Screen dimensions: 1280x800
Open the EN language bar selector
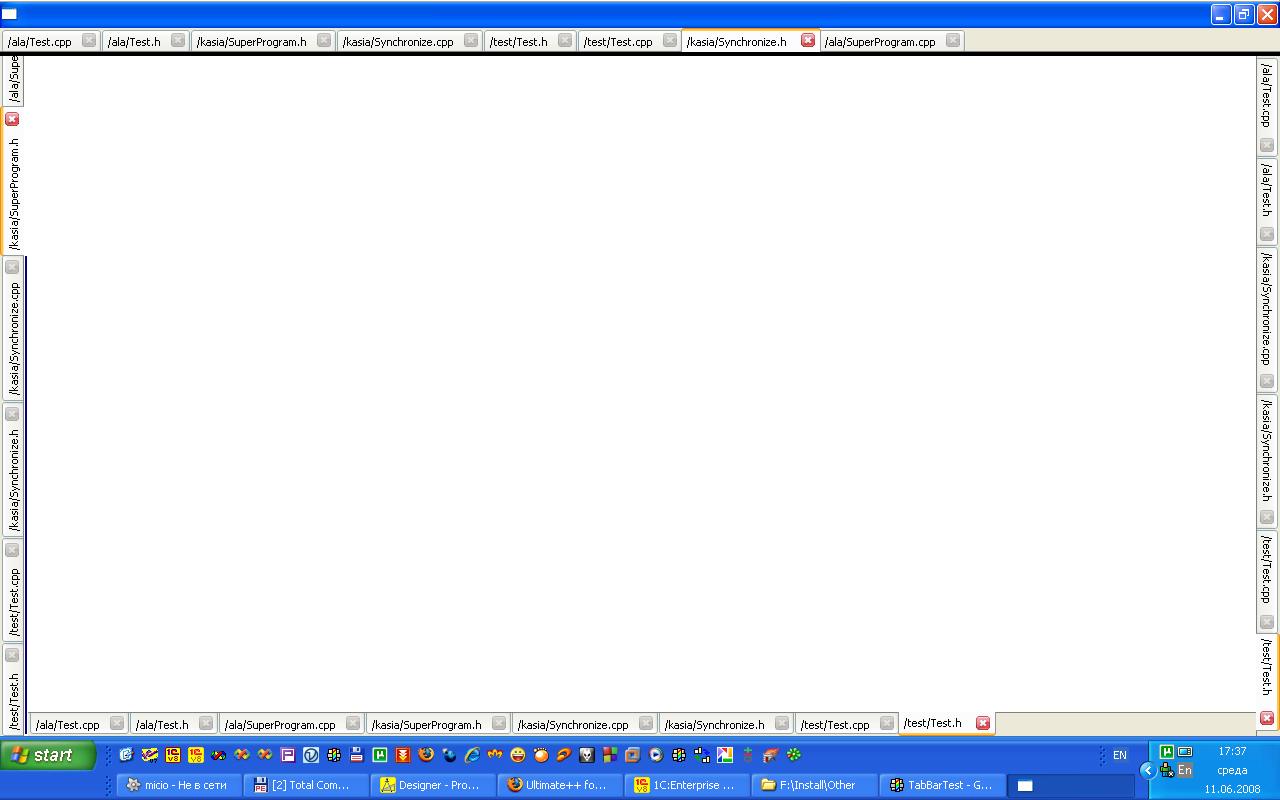click(x=1120, y=756)
